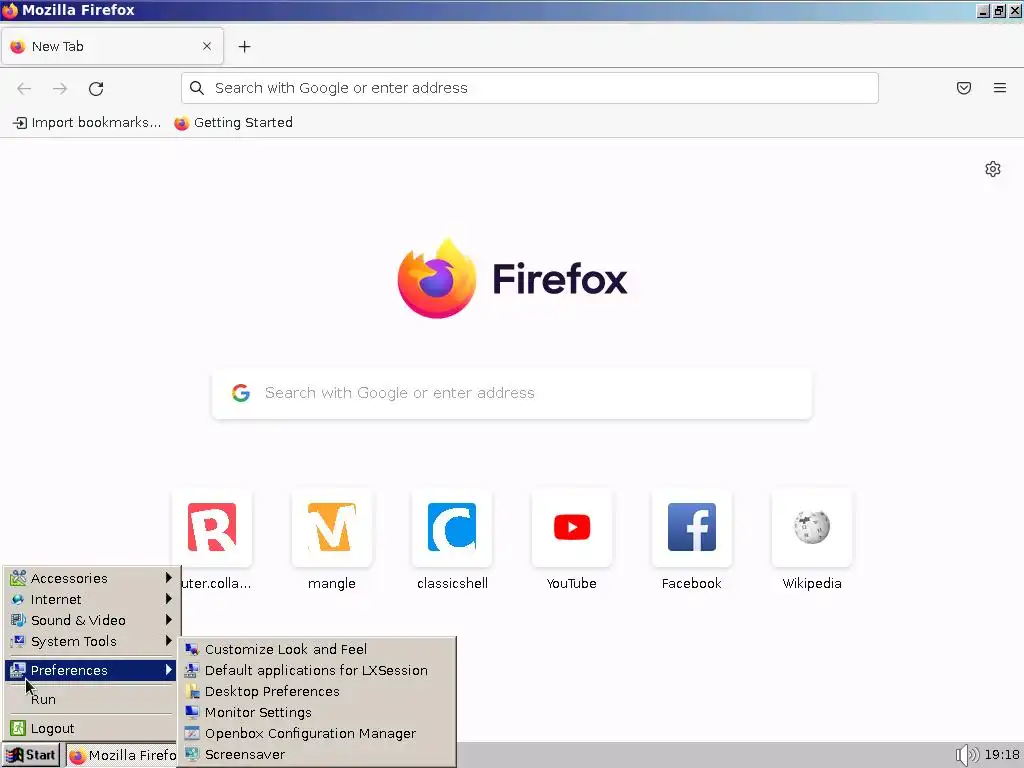Click the Preferences menu icon

(18, 670)
